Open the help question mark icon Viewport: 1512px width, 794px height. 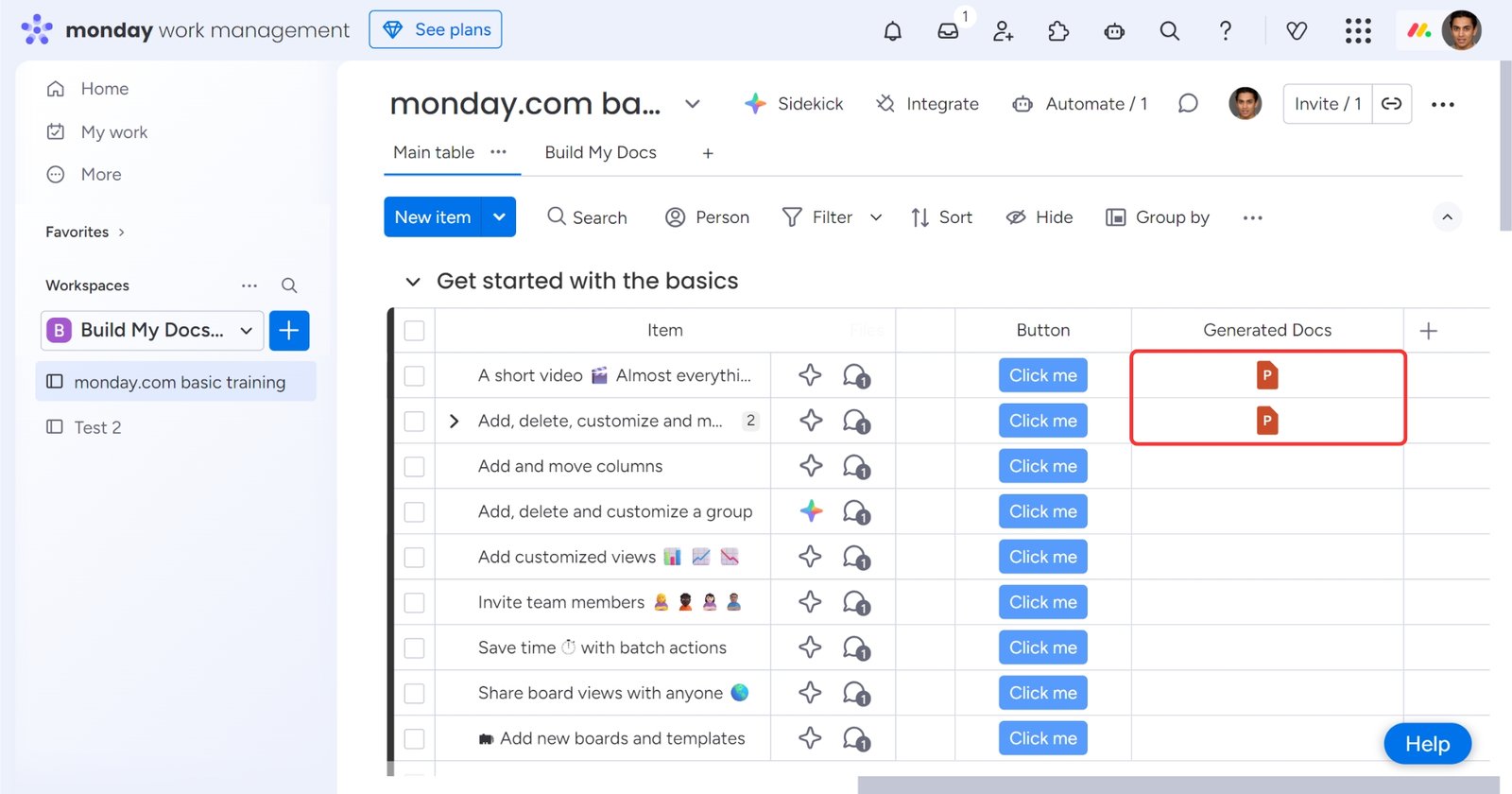pos(1225,31)
